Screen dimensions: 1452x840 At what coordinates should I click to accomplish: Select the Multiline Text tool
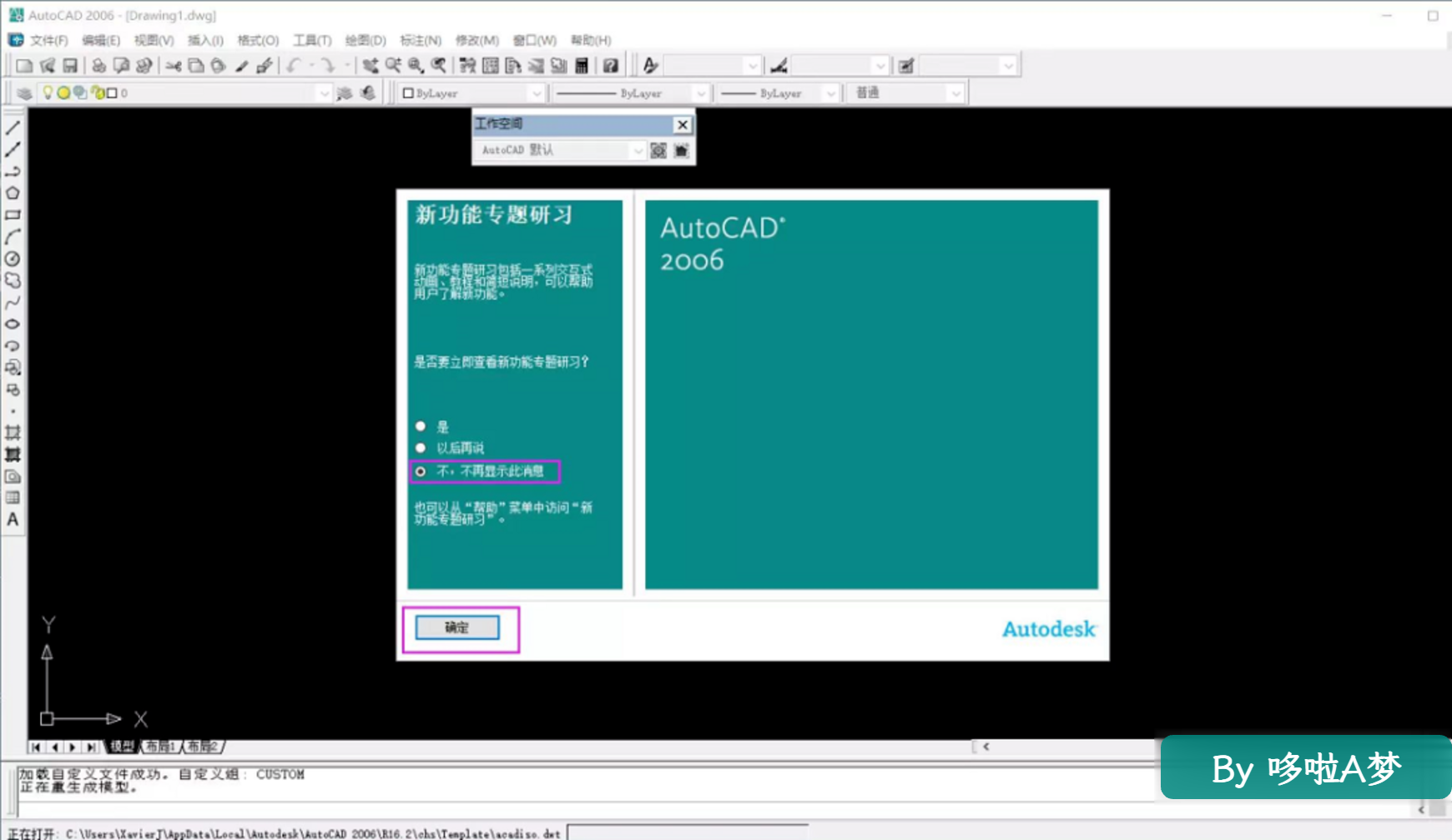pos(13,520)
